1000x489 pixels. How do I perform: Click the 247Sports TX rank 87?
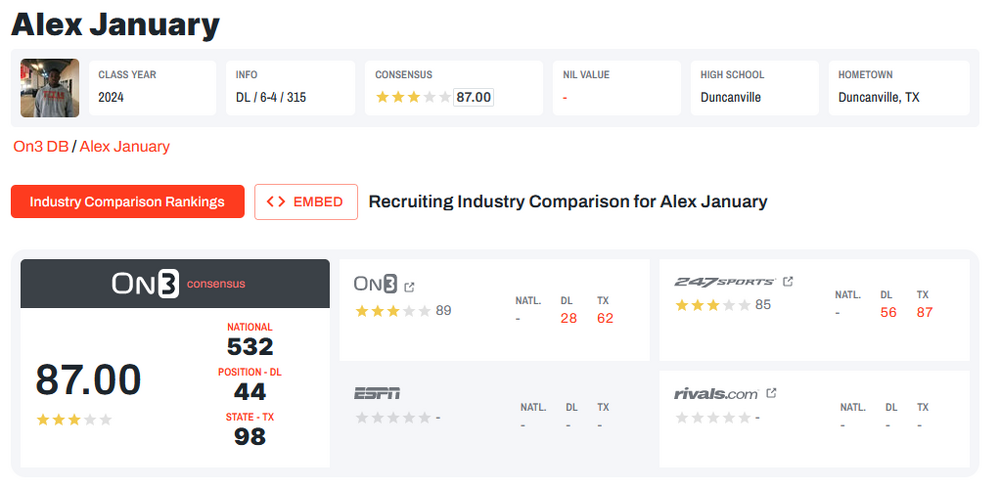924,312
